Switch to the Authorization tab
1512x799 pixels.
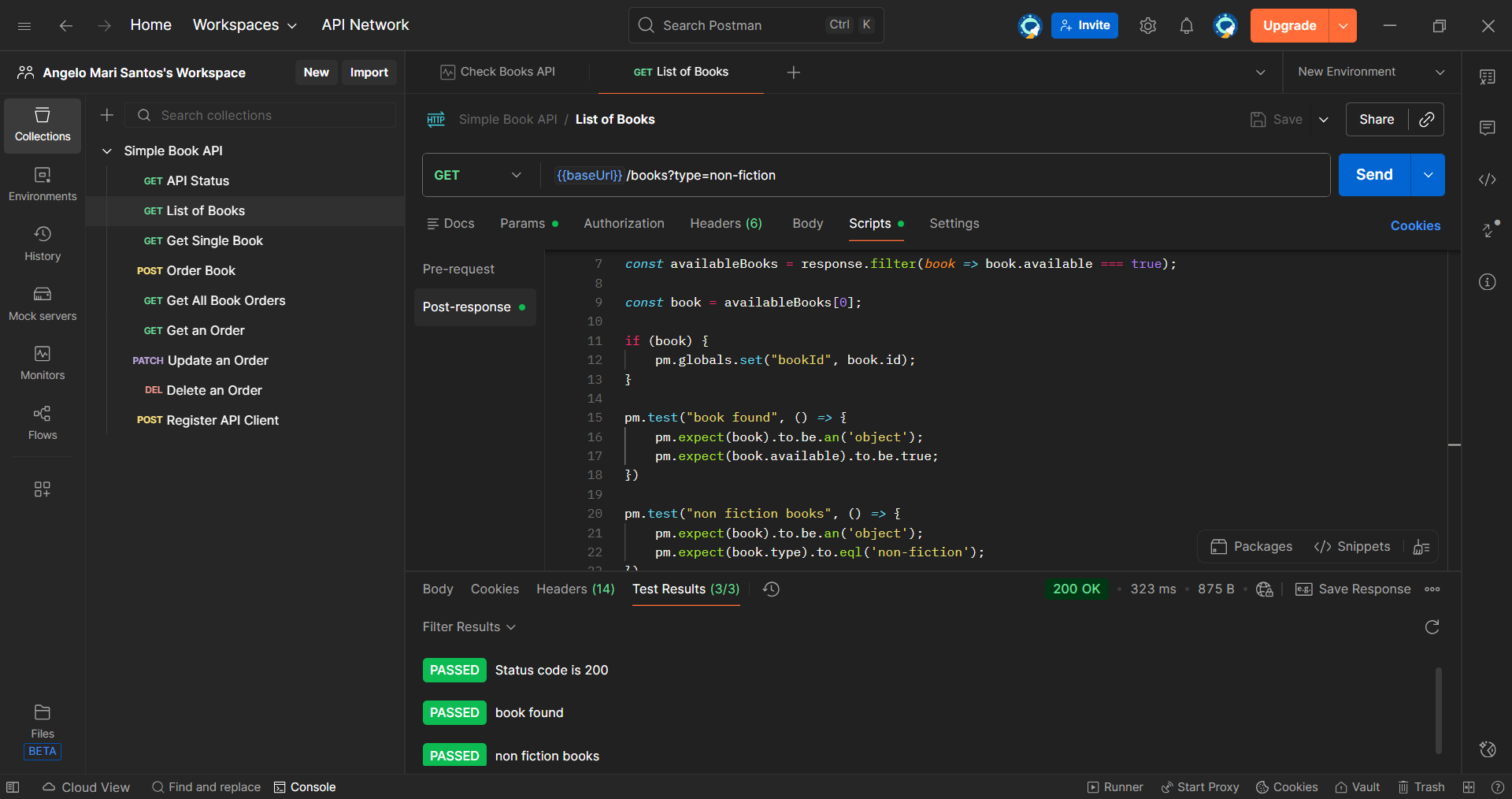(624, 224)
